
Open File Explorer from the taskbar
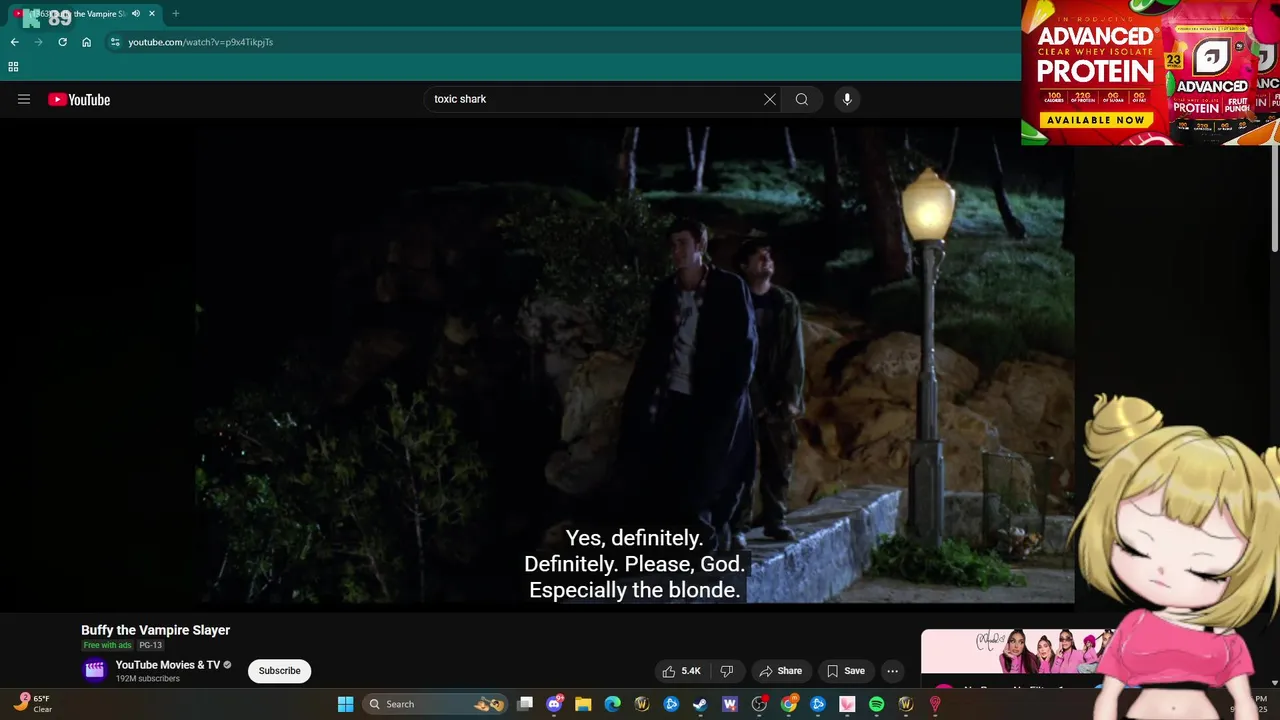click(x=583, y=704)
